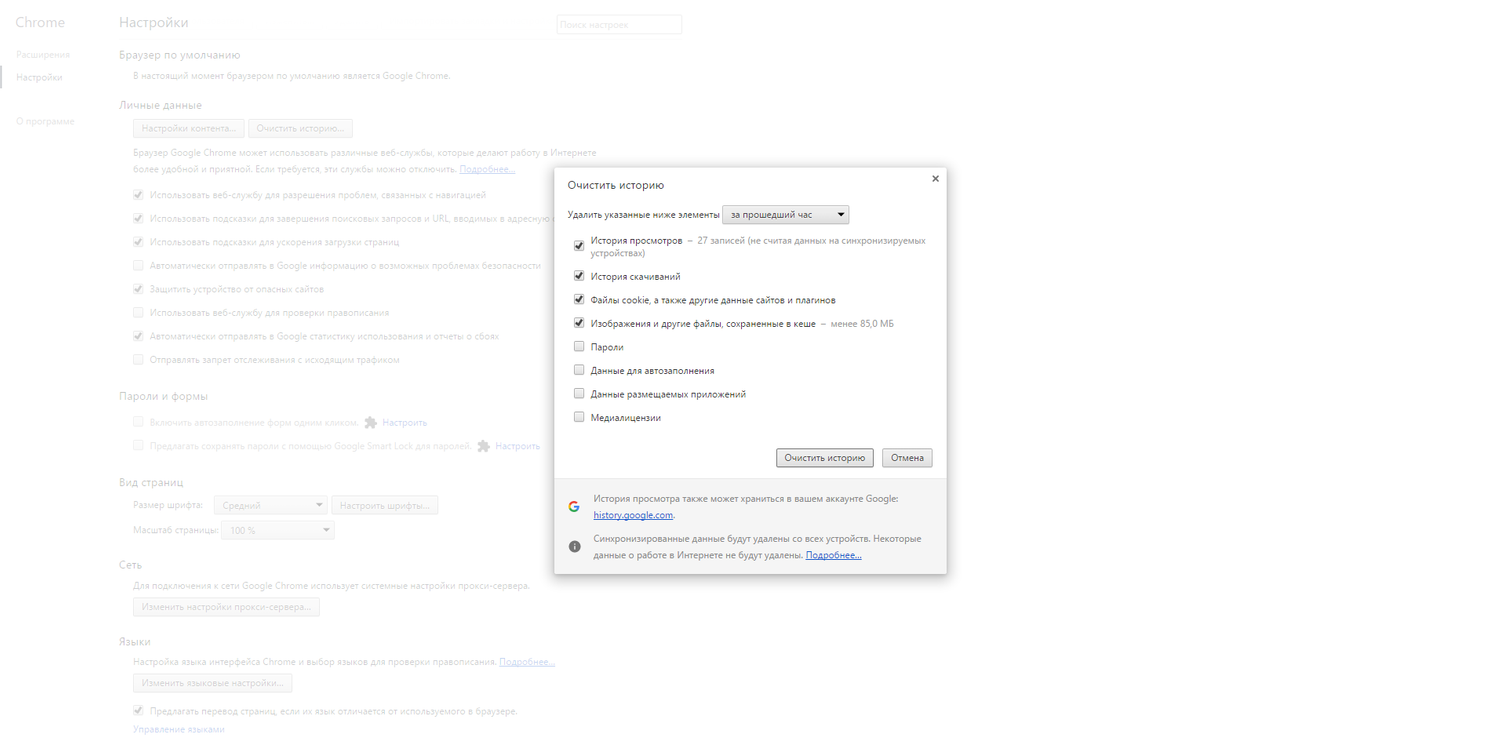This screenshot has width=1500, height=739.
Task: Toggle page load prediction checkbox
Action: 139,242
